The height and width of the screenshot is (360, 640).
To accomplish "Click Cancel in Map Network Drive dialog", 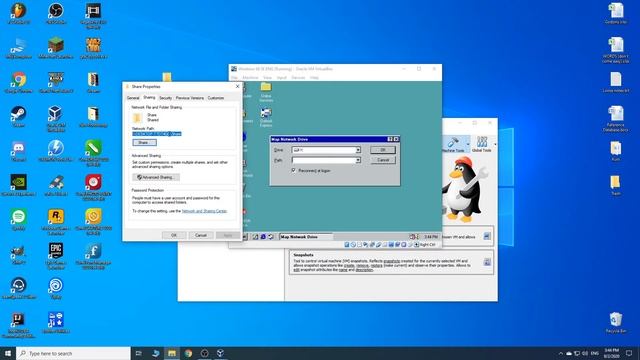I will click(383, 160).
